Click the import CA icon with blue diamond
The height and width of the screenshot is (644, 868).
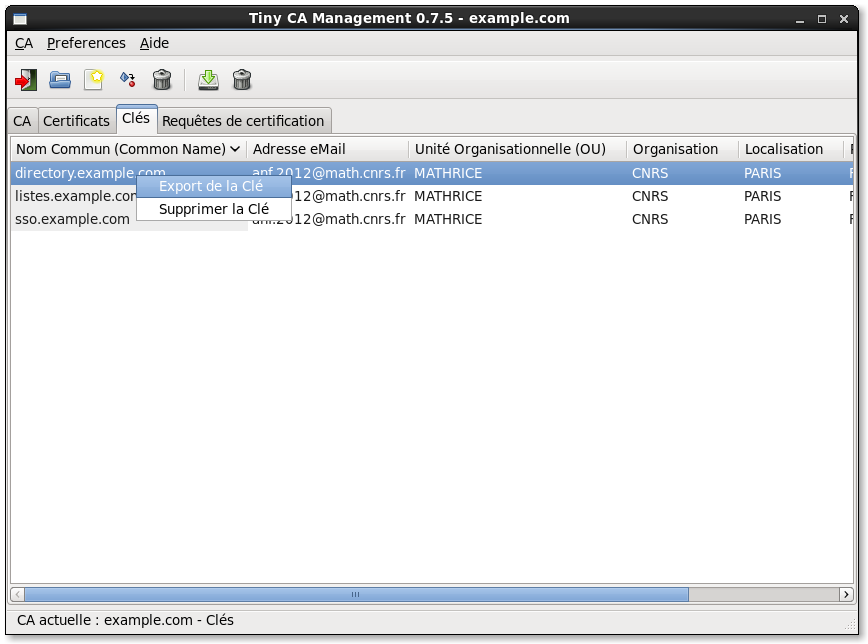[127, 80]
